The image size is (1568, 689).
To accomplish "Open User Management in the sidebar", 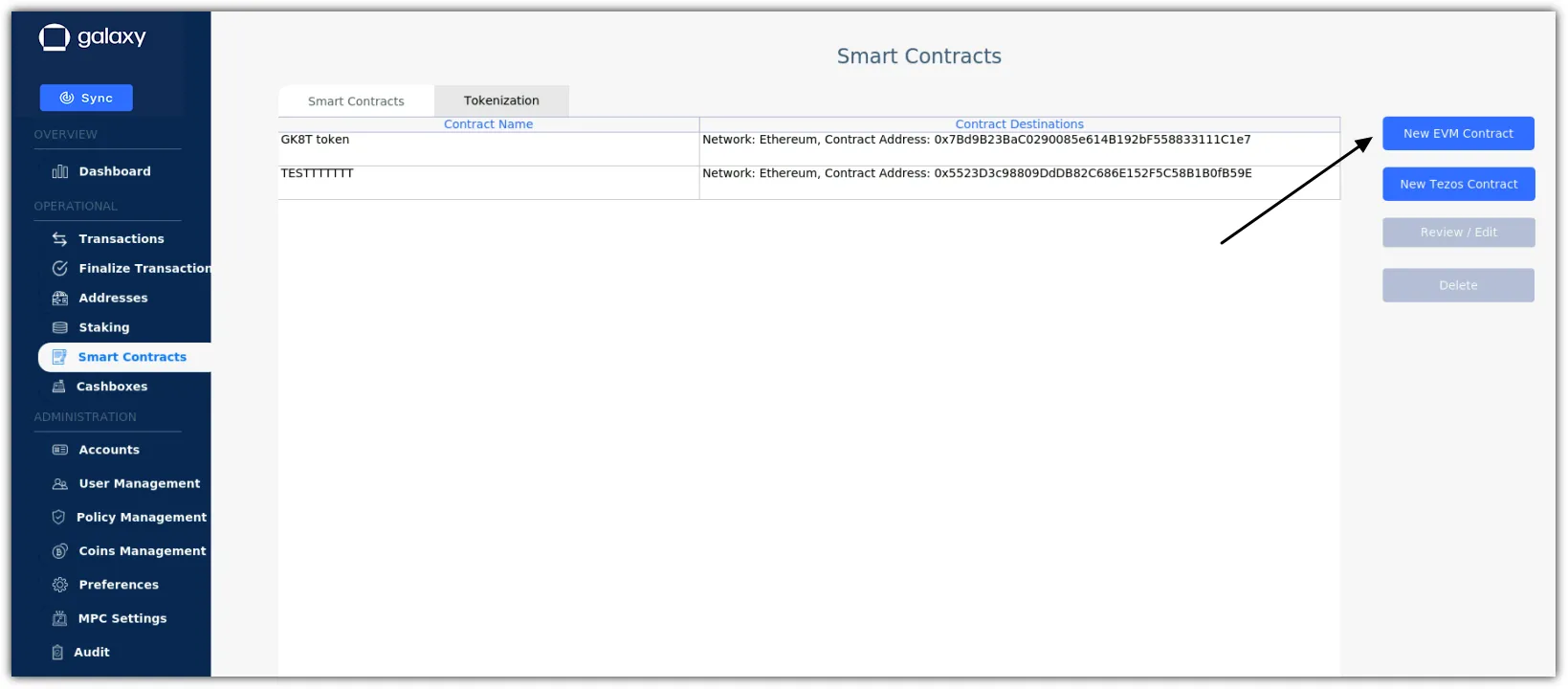I will 140,484.
